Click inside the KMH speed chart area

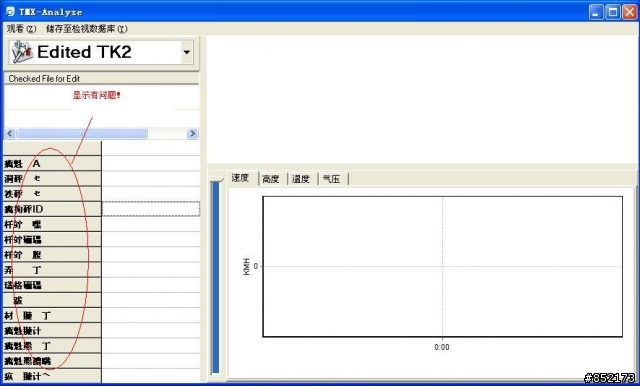442,267
